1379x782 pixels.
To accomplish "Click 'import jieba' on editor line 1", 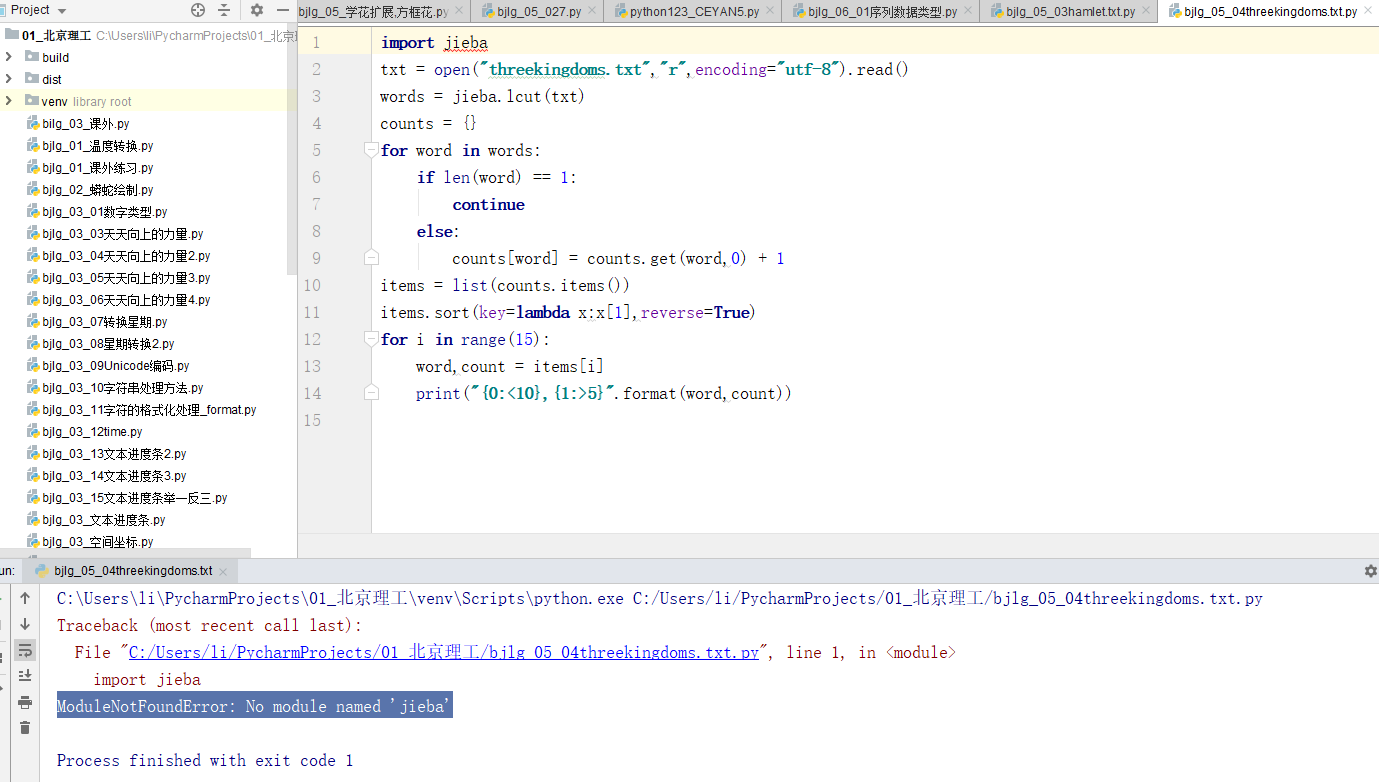I will click(x=434, y=43).
